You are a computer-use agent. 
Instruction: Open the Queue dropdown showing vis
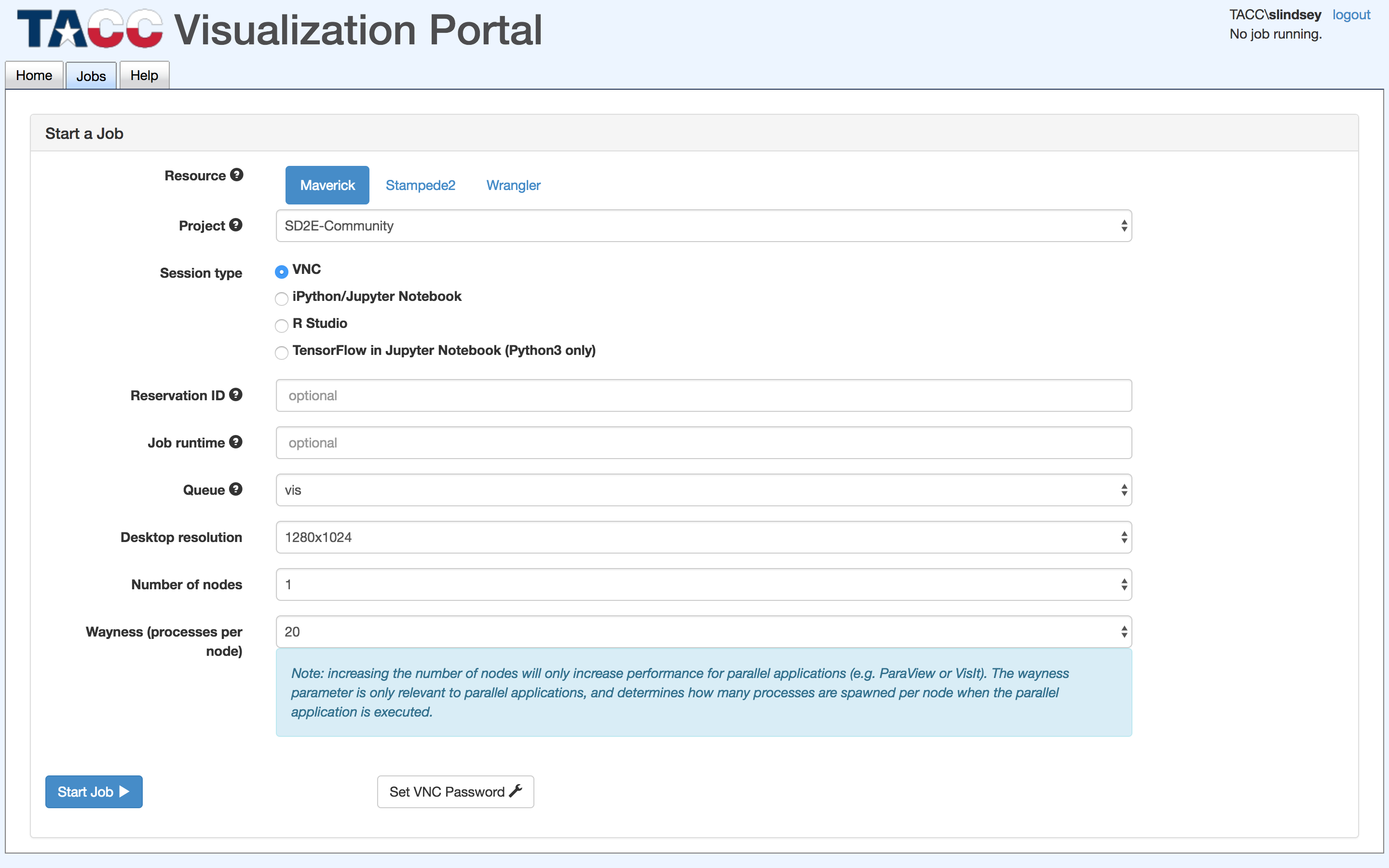[704, 489]
